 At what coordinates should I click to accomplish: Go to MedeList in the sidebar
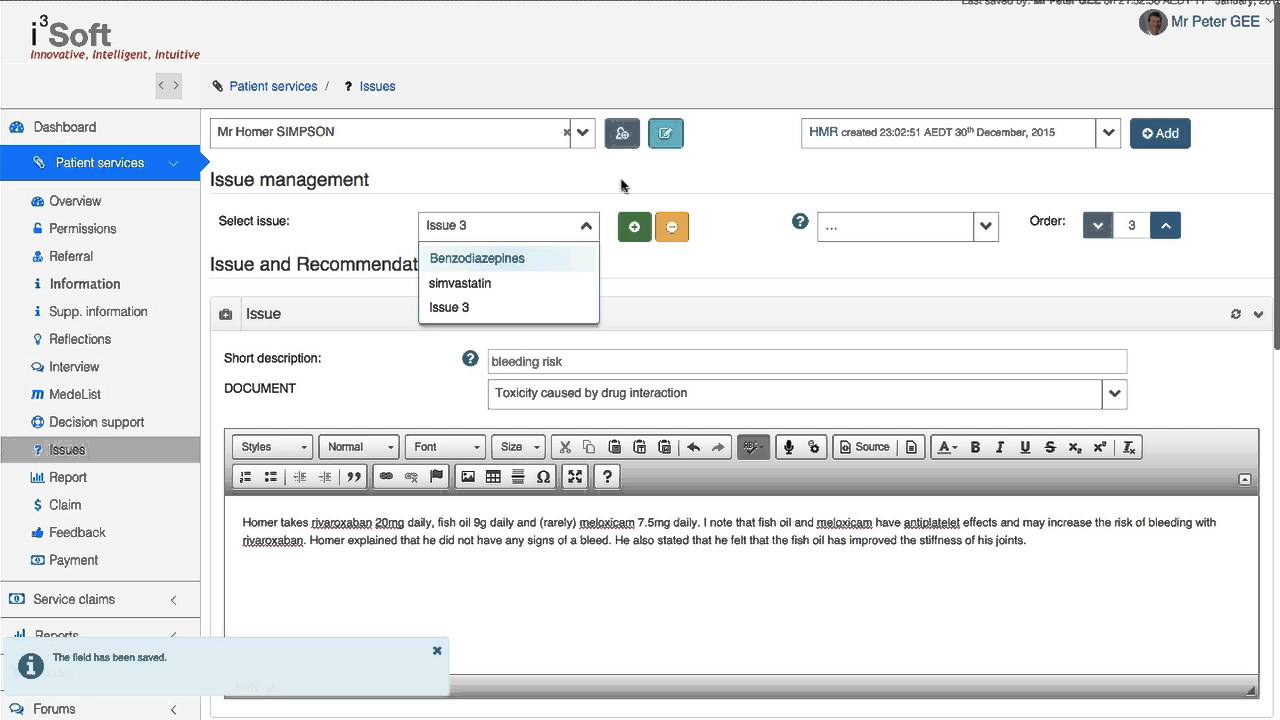[x=75, y=394]
